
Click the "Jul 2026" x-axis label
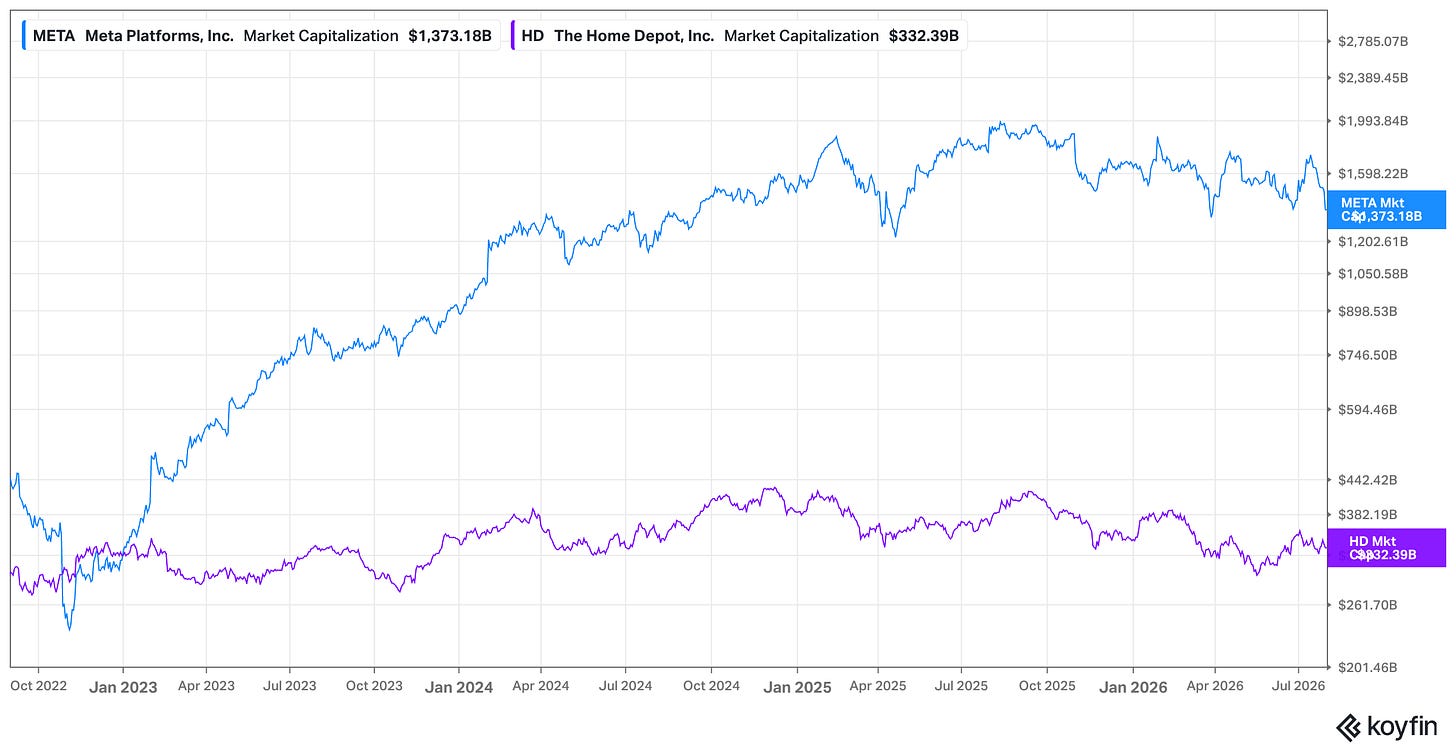click(x=1298, y=686)
